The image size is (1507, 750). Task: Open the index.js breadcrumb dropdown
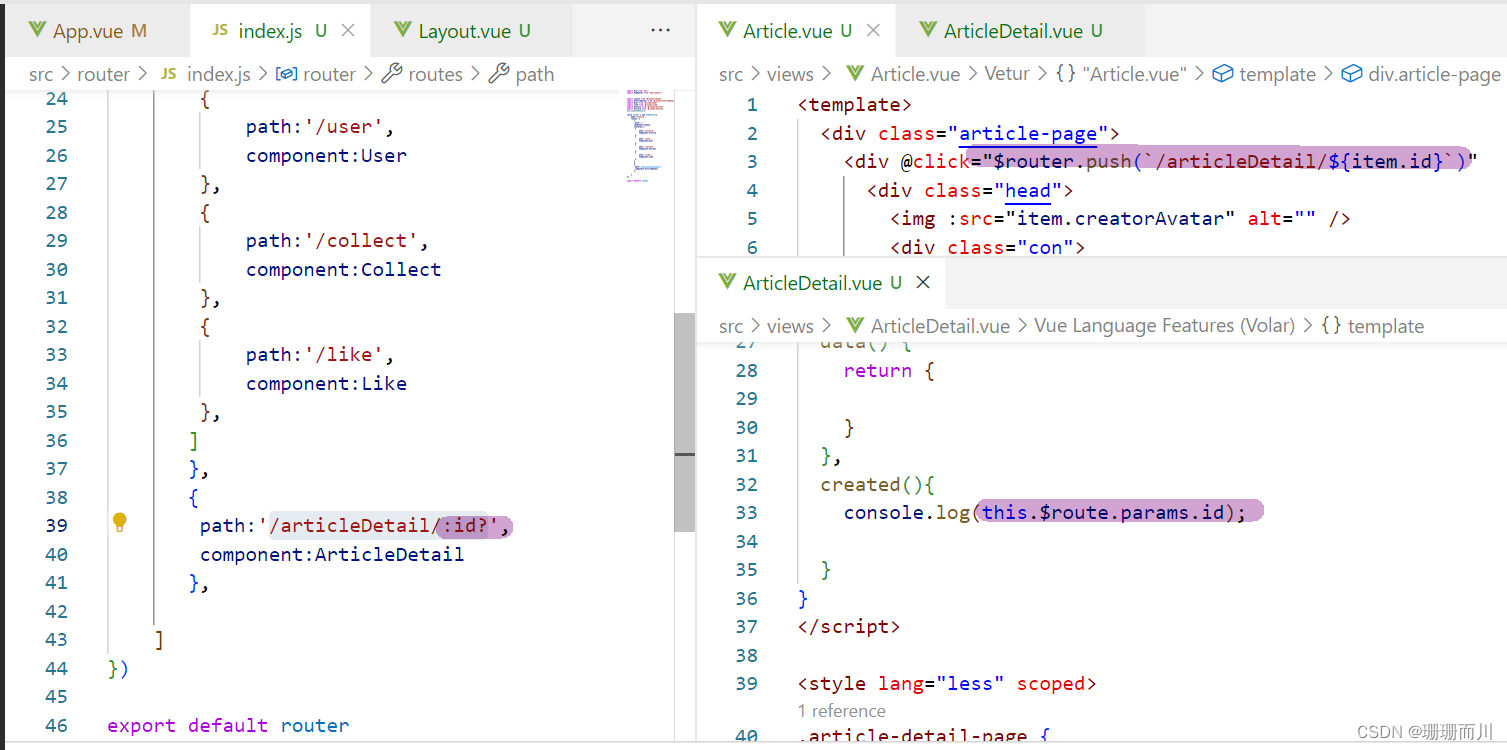tap(219, 74)
